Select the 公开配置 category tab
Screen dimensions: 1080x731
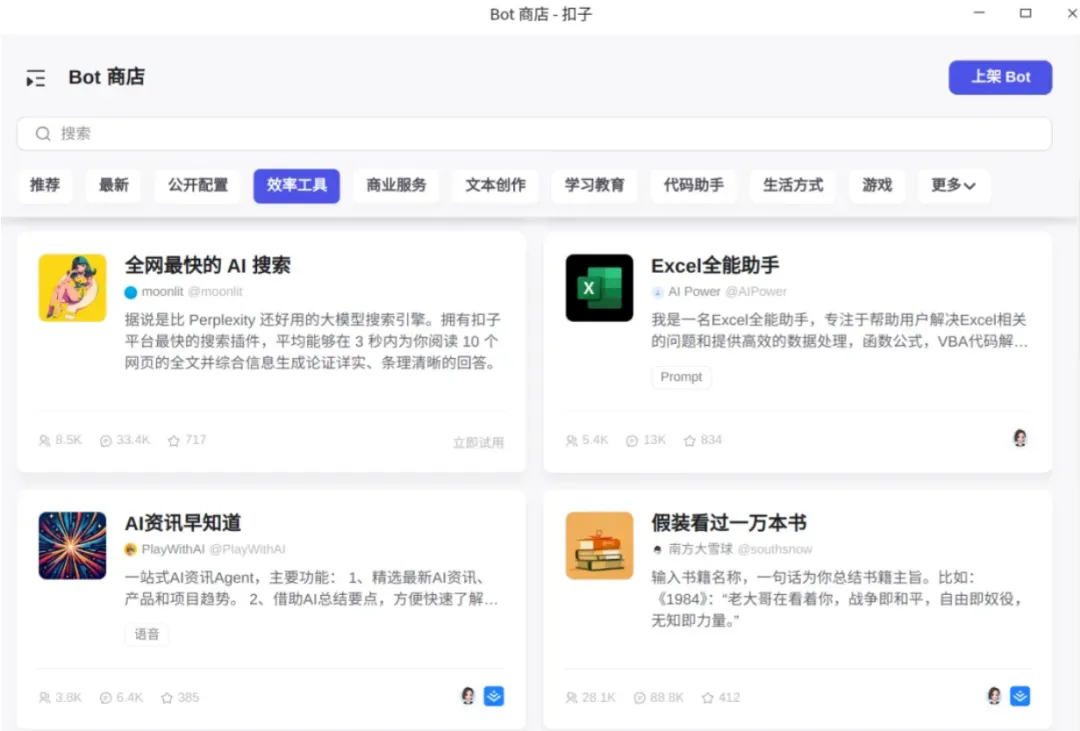tap(198, 185)
